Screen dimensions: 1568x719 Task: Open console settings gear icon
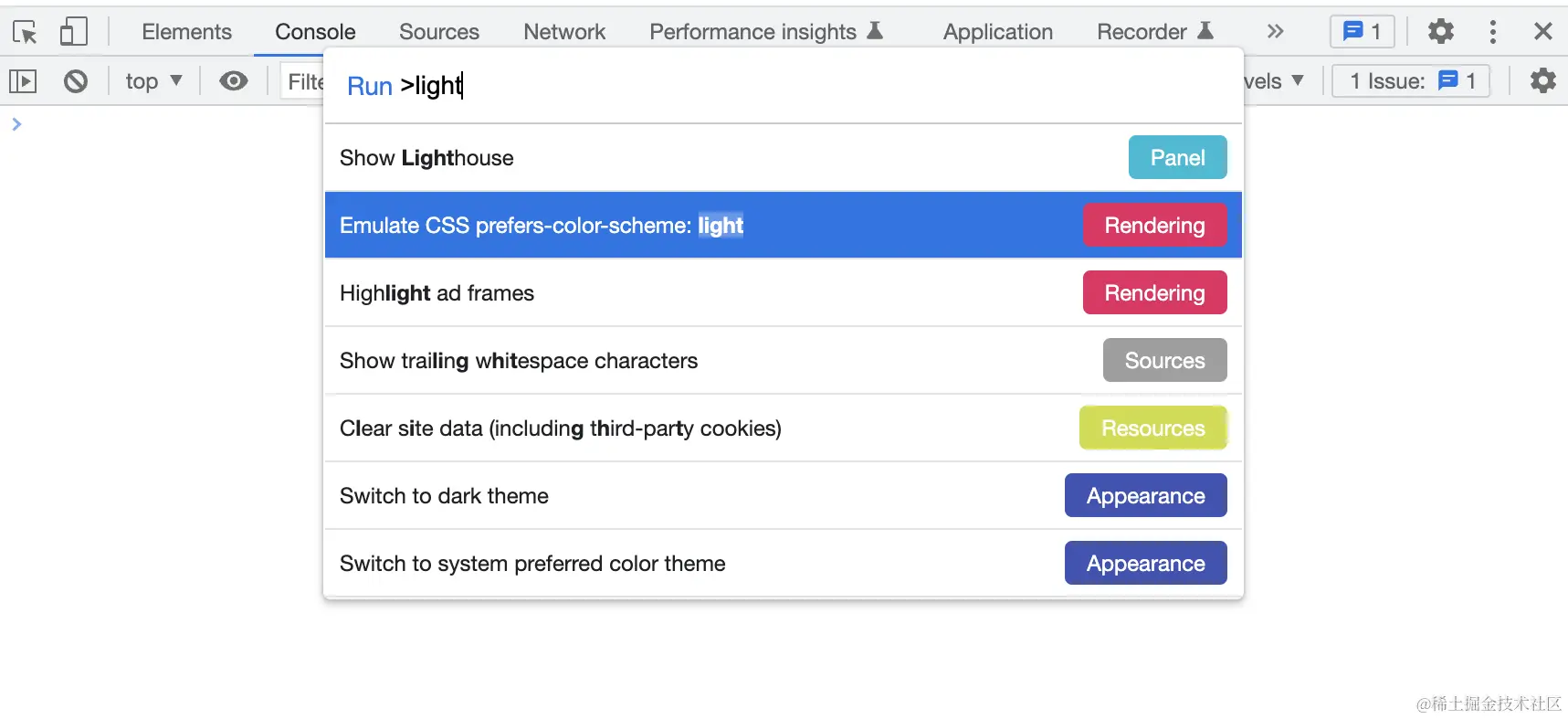coord(1542,81)
